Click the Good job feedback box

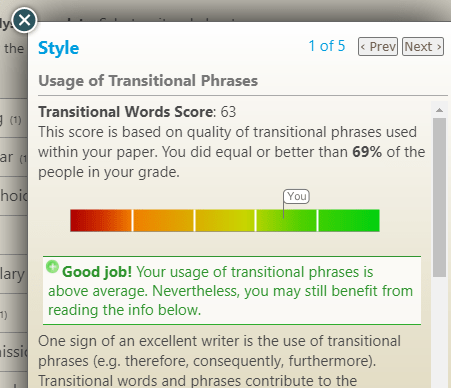coord(232,290)
